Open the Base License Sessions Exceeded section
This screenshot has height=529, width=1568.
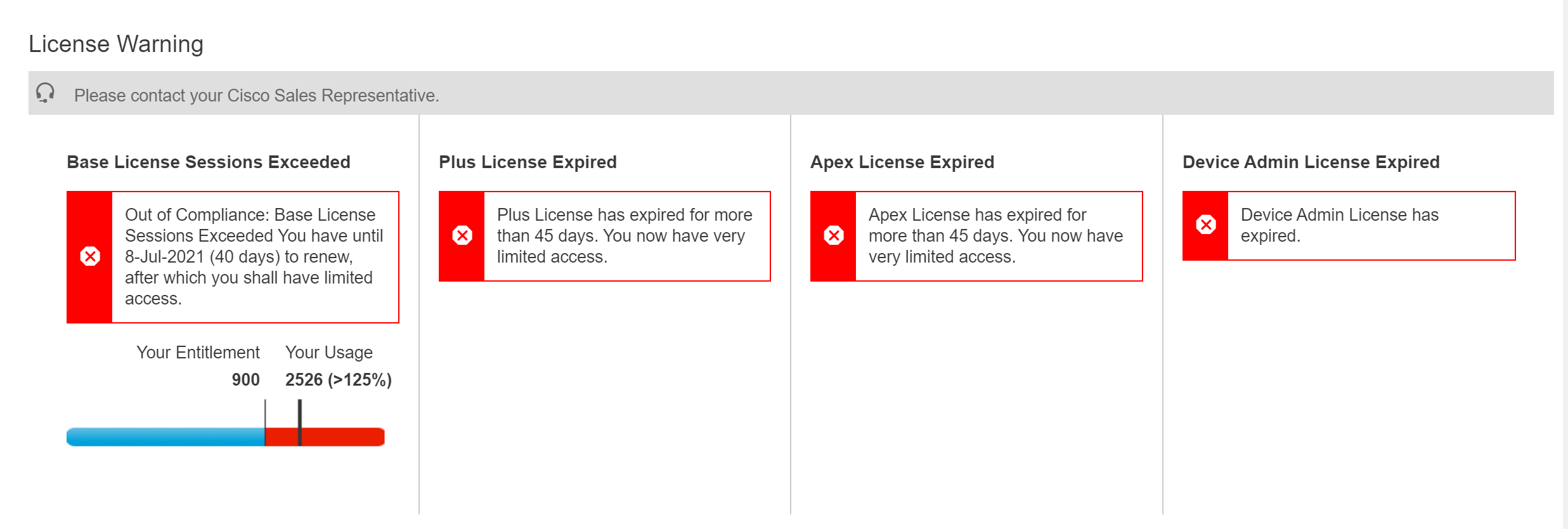tap(209, 162)
